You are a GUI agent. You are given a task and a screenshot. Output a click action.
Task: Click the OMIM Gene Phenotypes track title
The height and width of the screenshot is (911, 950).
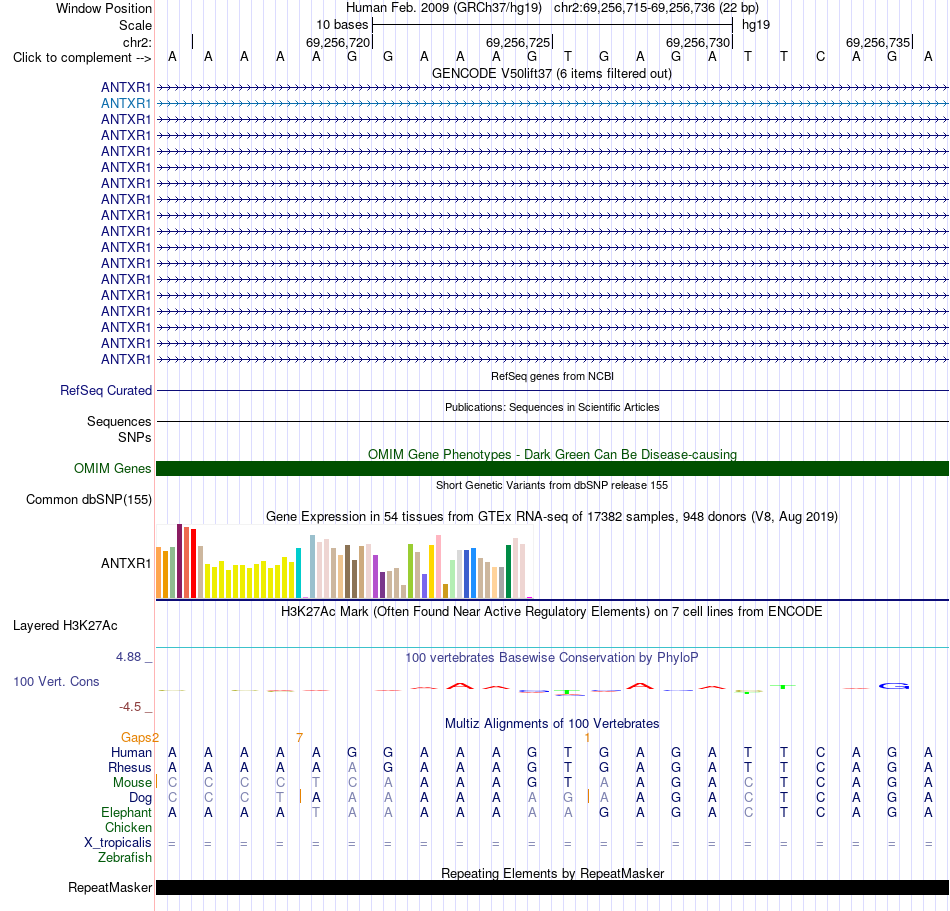[552, 454]
